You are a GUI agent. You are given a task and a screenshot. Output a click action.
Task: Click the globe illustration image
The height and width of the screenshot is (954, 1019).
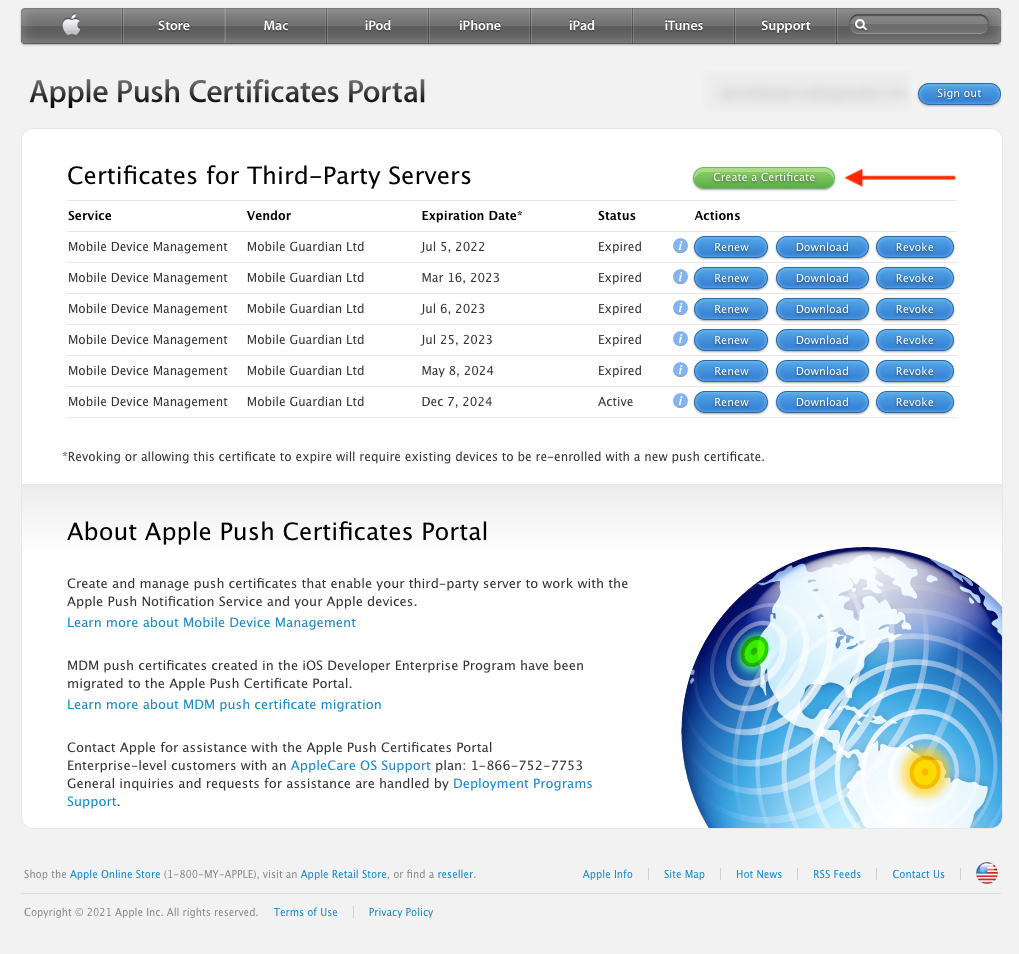[x=842, y=687]
